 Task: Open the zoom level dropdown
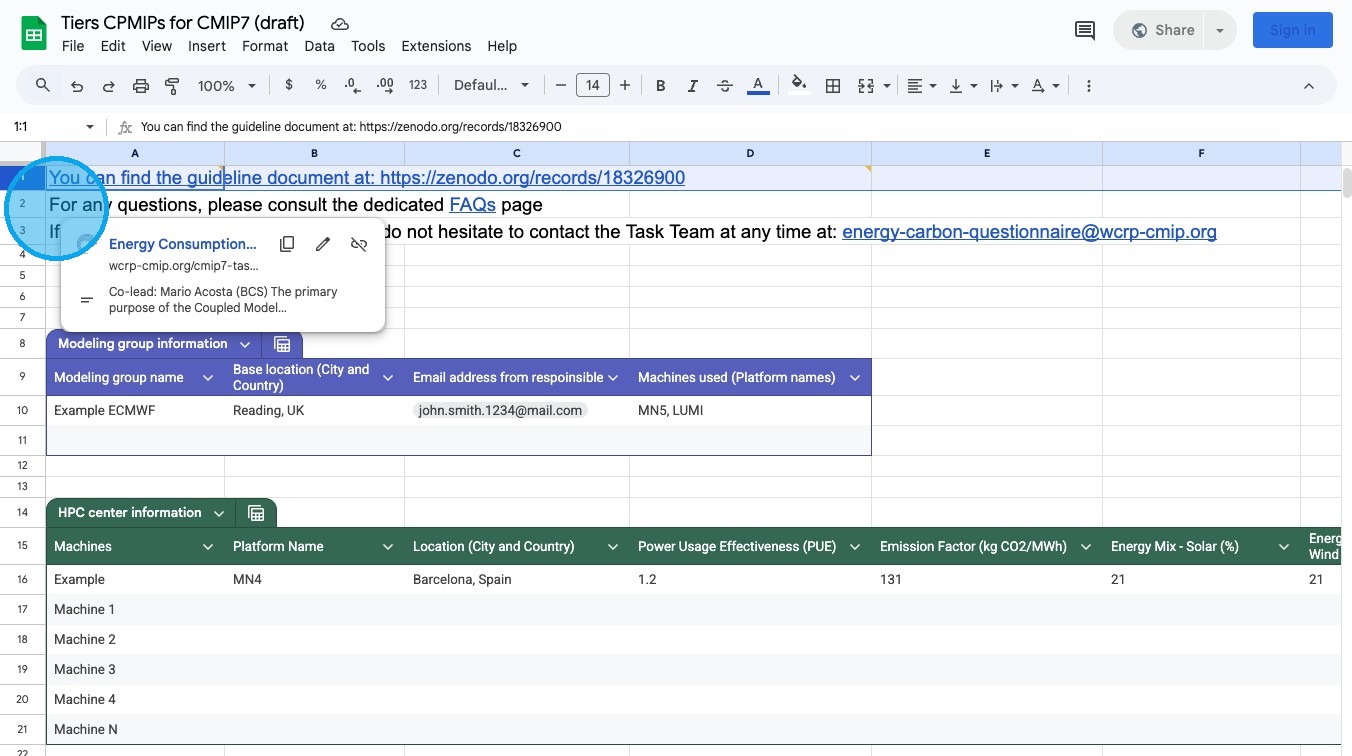227,86
